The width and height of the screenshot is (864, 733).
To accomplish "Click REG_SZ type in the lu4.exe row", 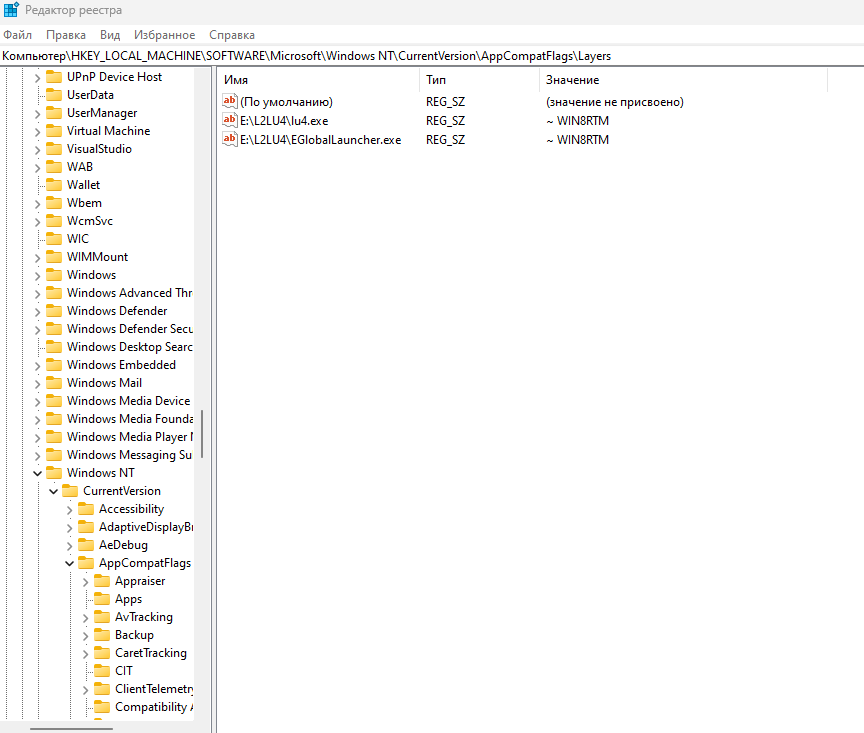I will [445, 121].
